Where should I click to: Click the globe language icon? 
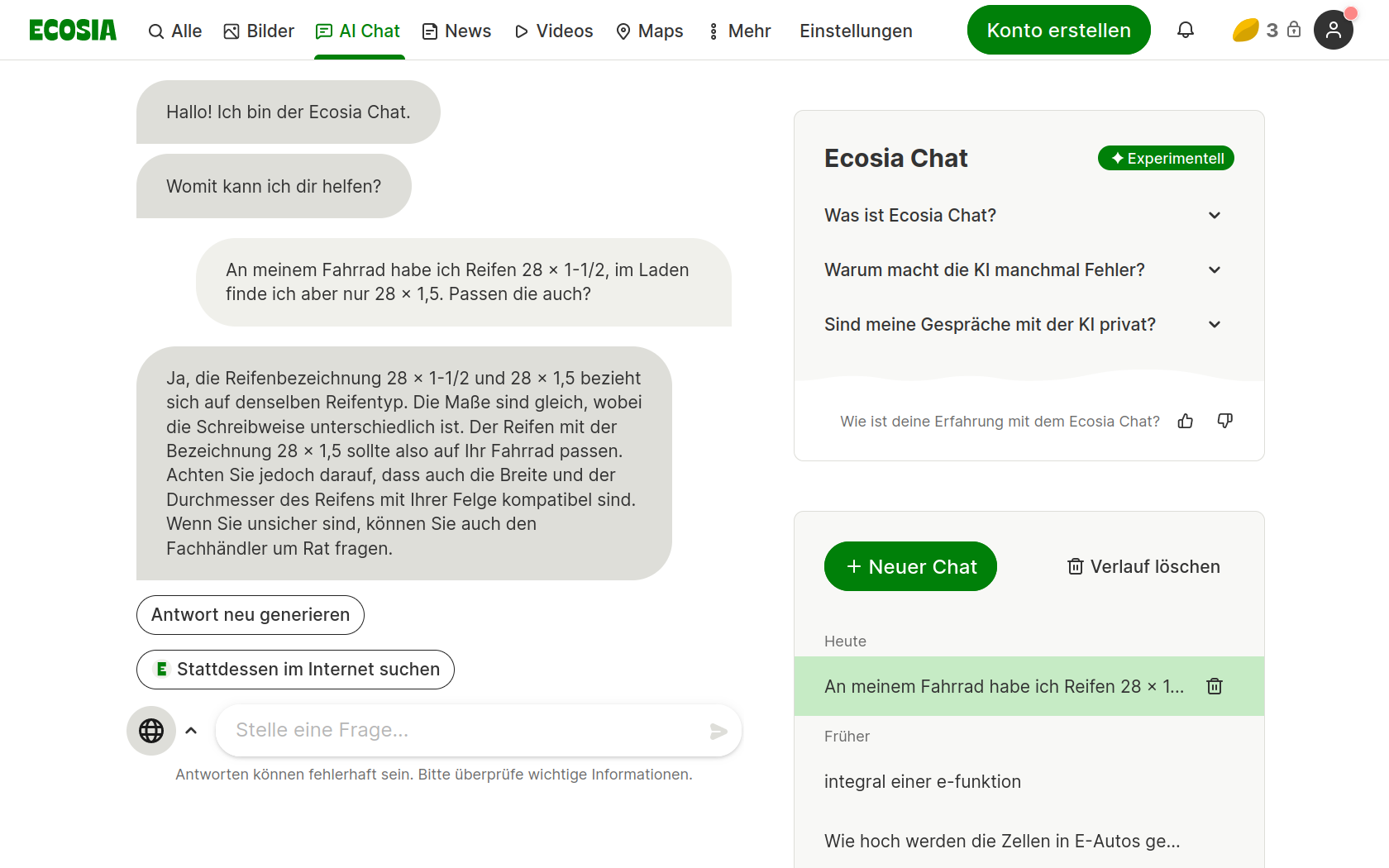(x=151, y=731)
